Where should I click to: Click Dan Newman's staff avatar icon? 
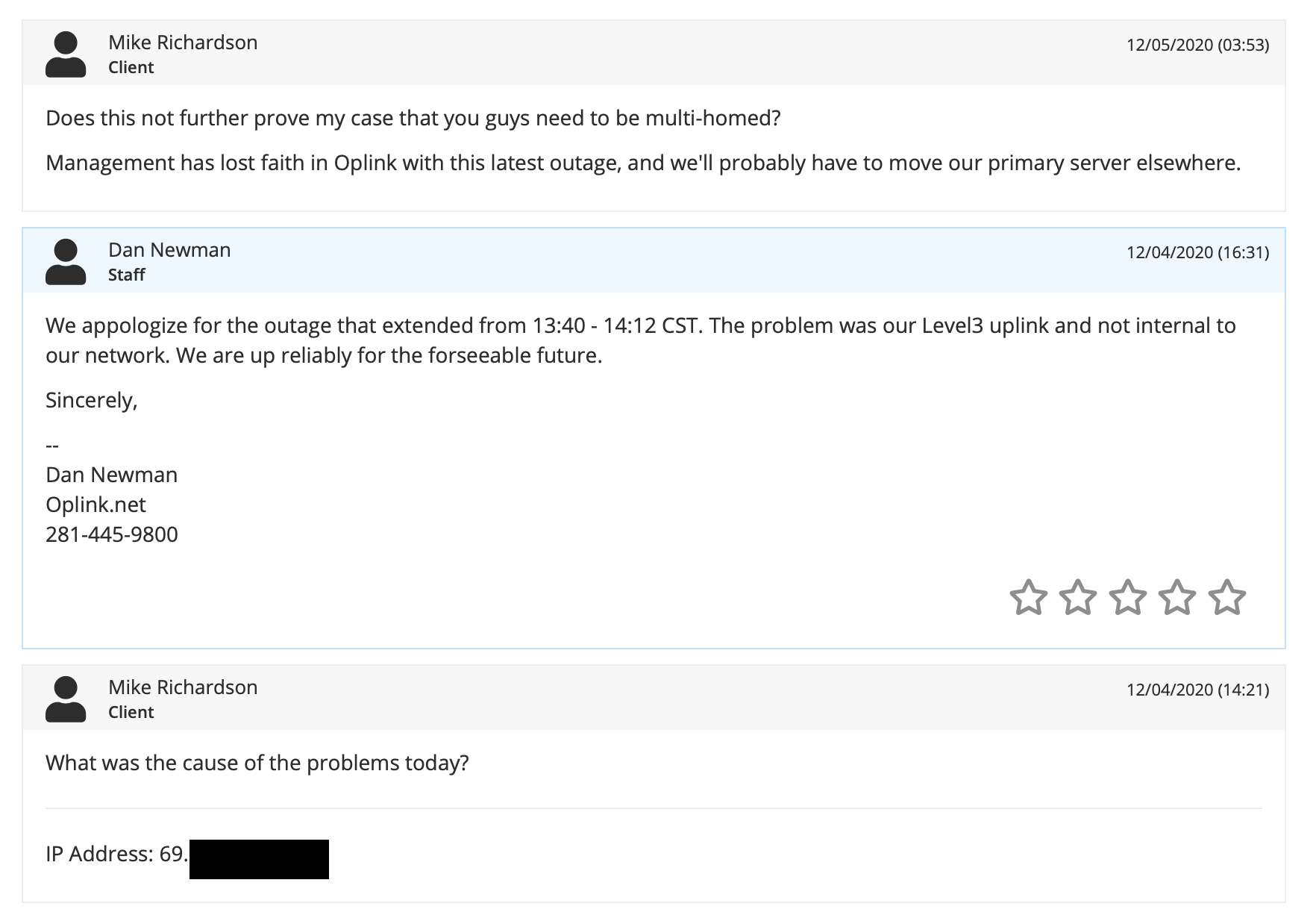tap(66, 261)
